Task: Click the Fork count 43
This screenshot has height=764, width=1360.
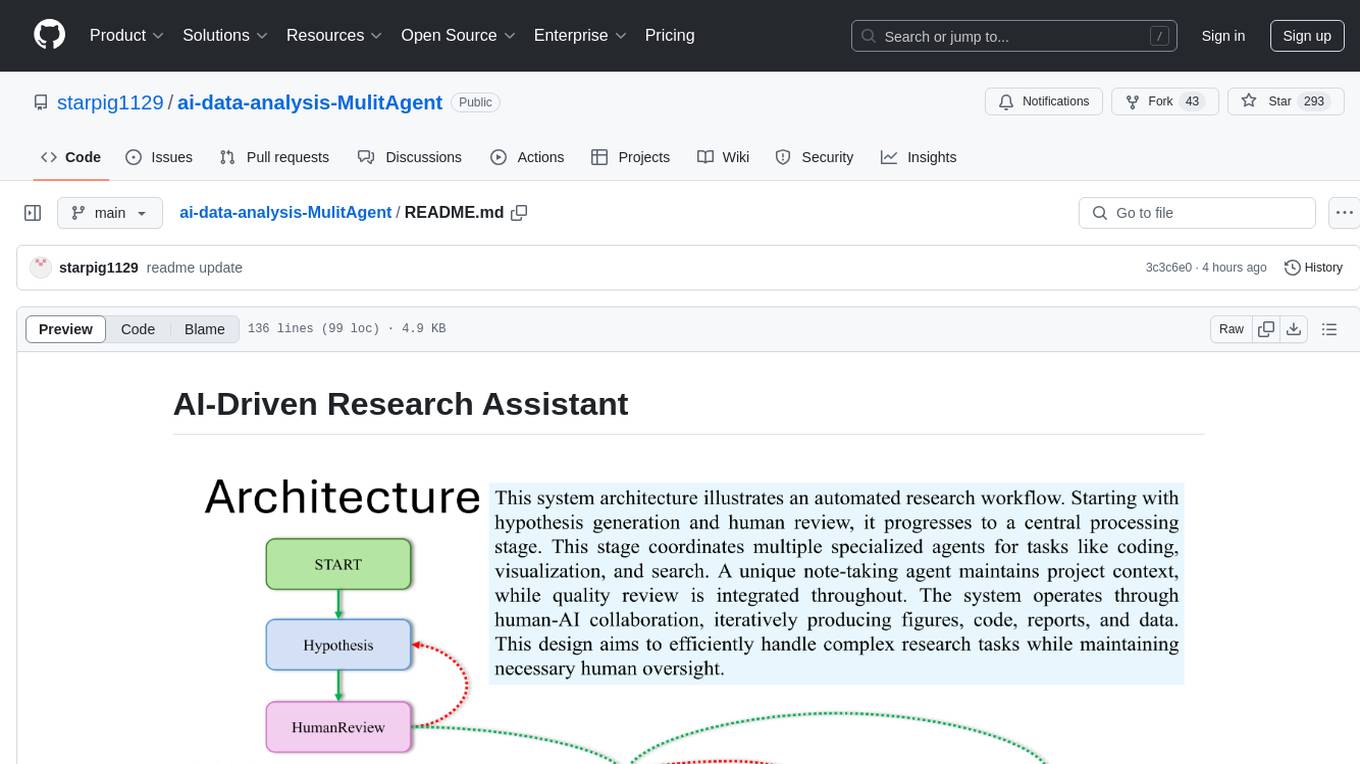Action: [x=1191, y=102]
